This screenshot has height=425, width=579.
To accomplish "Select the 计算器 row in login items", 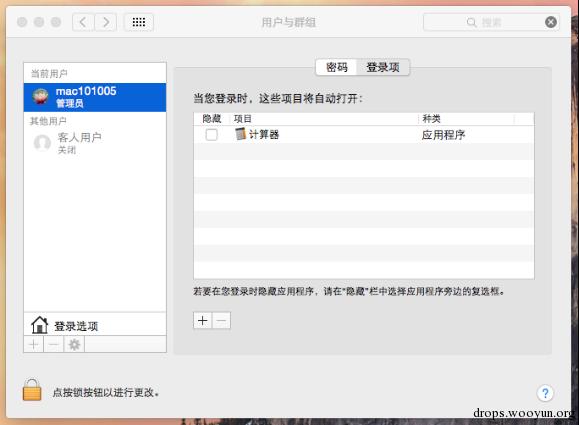I will coord(364,135).
